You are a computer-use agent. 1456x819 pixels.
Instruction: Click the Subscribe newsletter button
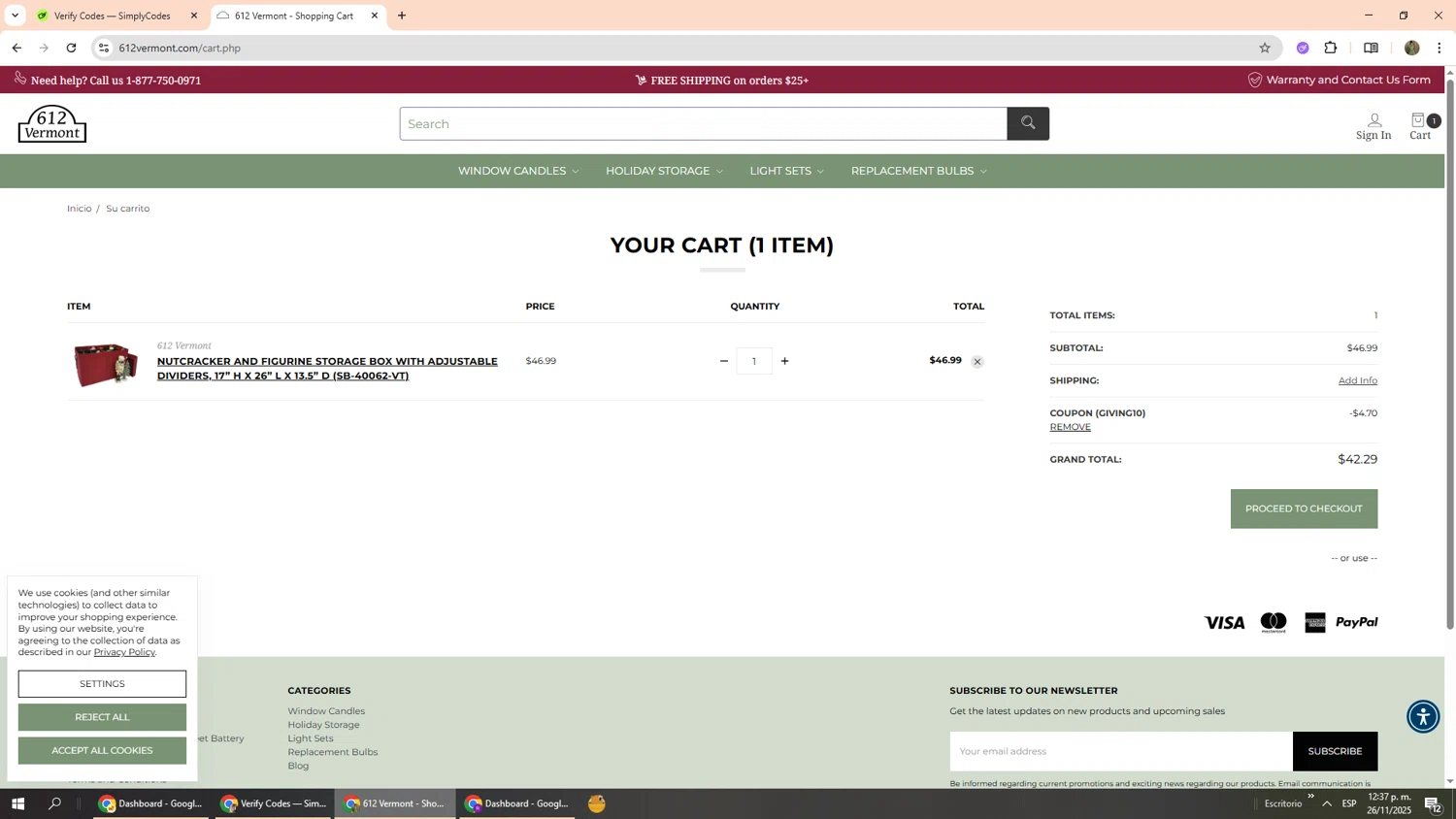tap(1335, 751)
